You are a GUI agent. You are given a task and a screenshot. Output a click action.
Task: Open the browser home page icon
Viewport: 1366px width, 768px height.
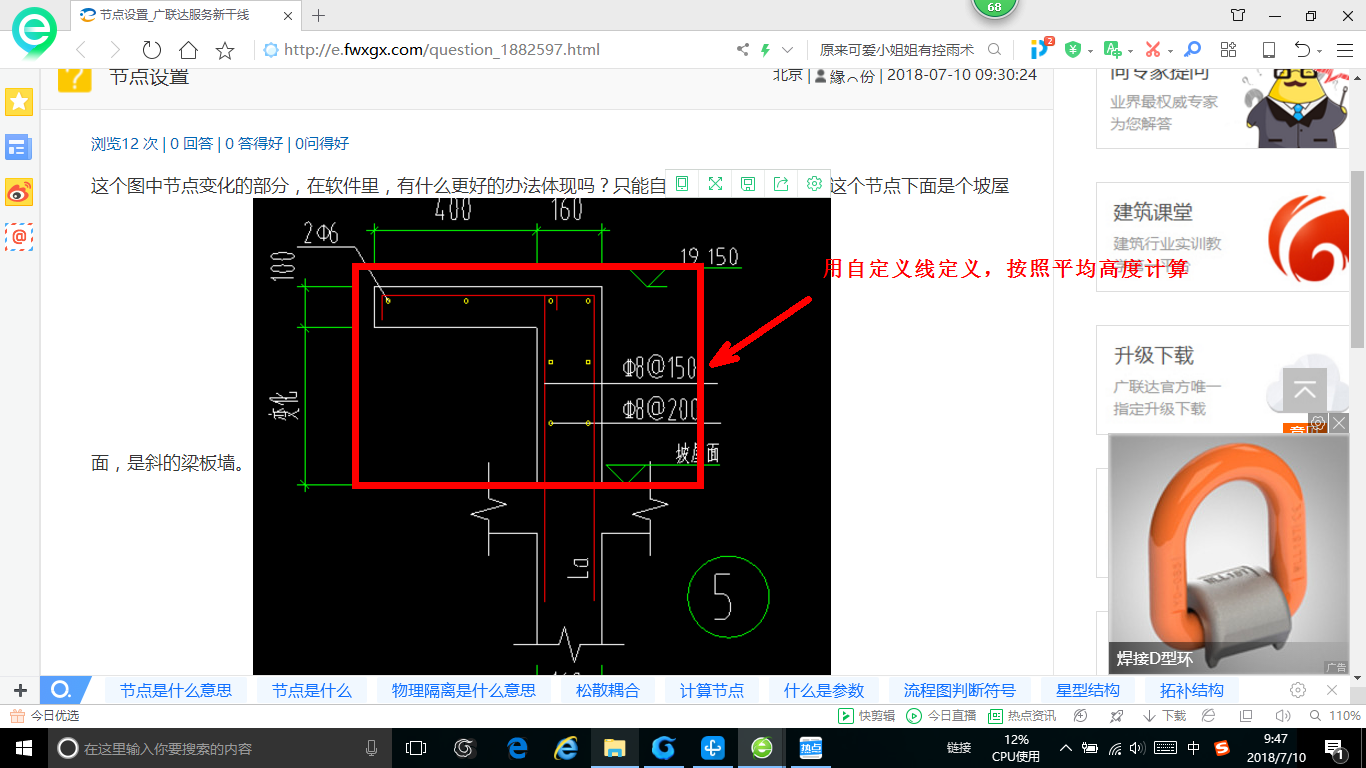tap(188, 50)
